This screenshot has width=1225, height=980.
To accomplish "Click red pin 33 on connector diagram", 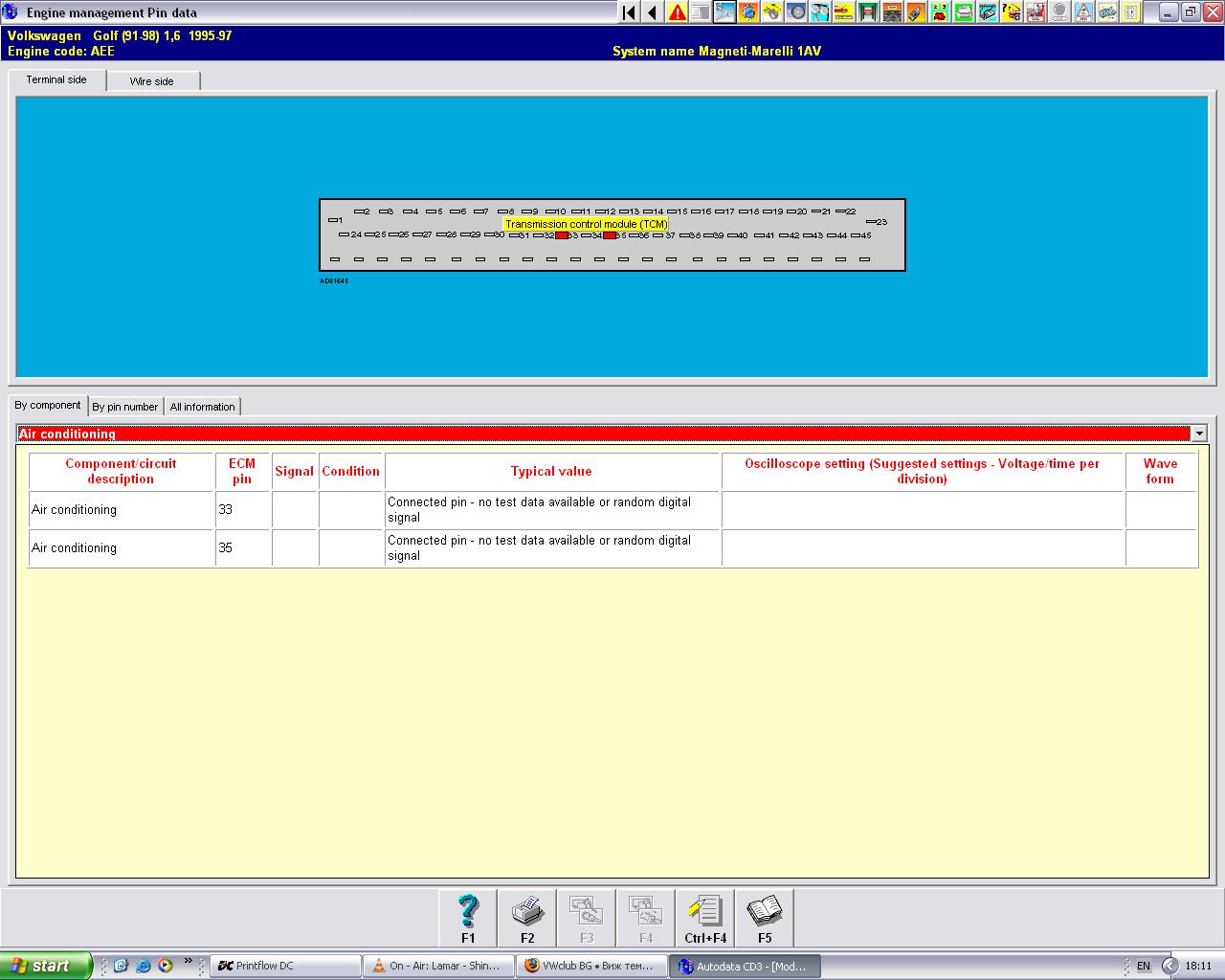I will pos(562,235).
